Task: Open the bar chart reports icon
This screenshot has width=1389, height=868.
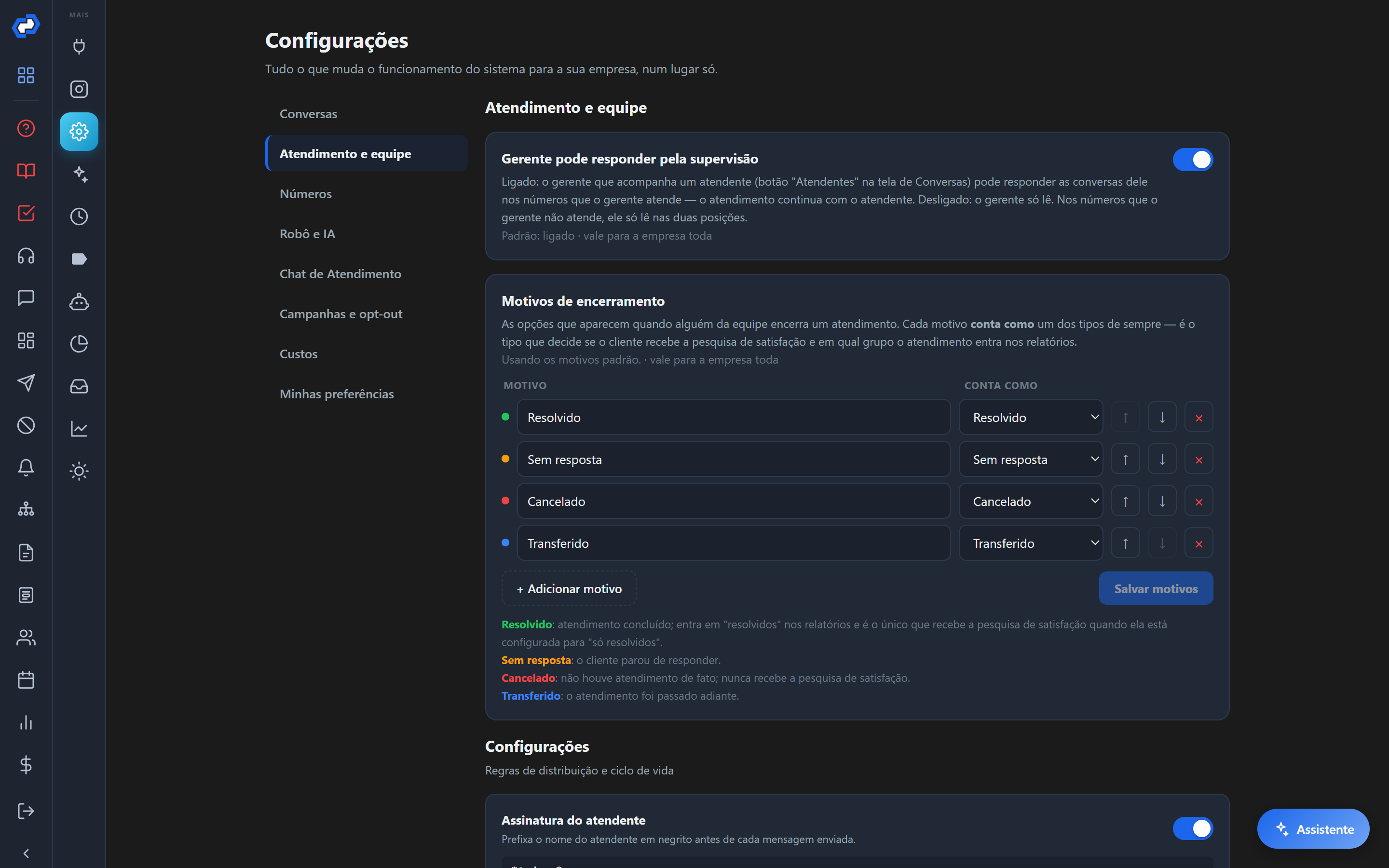Action: pyautogui.click(x=26, y=723)
